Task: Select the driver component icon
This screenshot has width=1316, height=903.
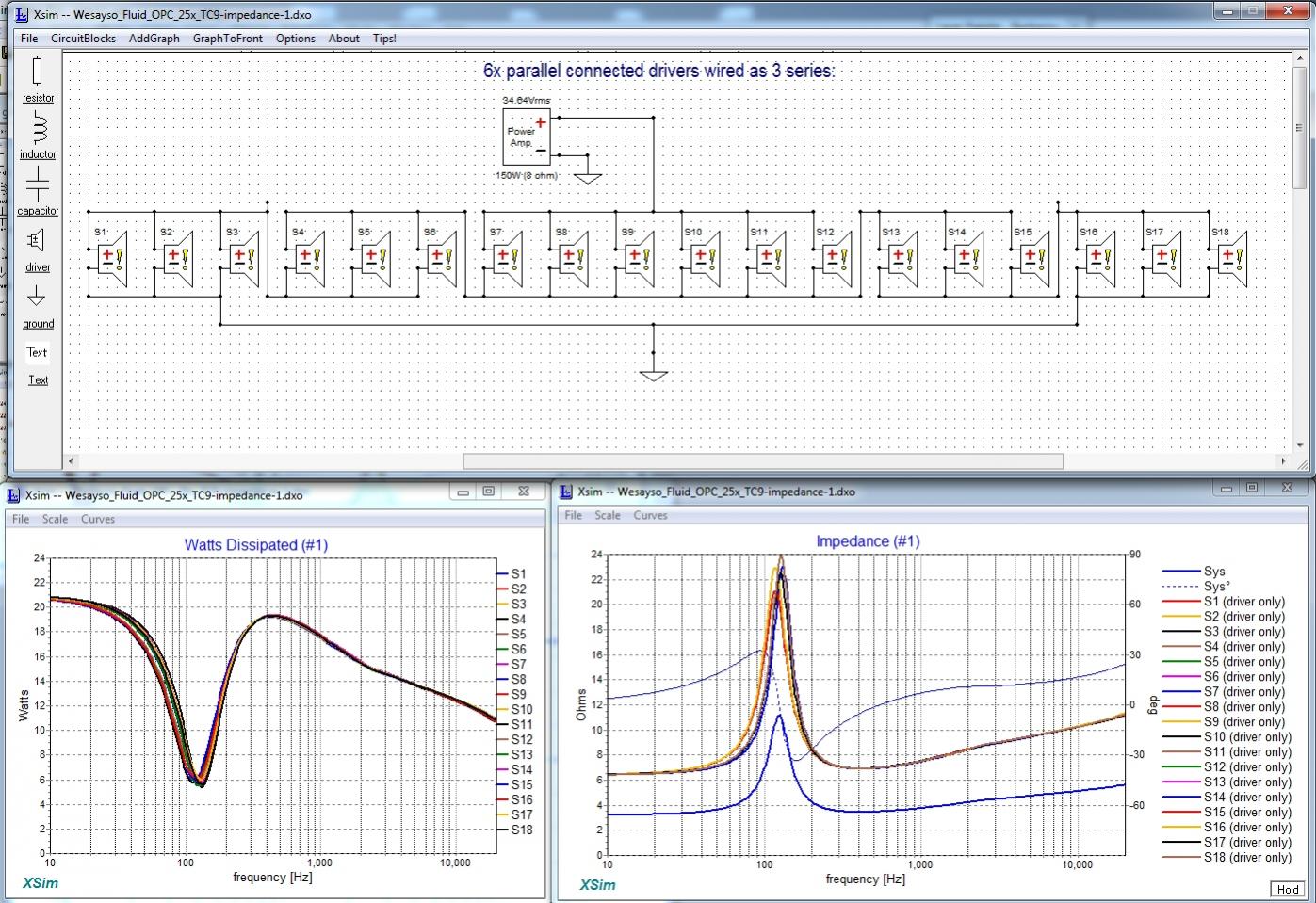Action: [x=36, y=240]
